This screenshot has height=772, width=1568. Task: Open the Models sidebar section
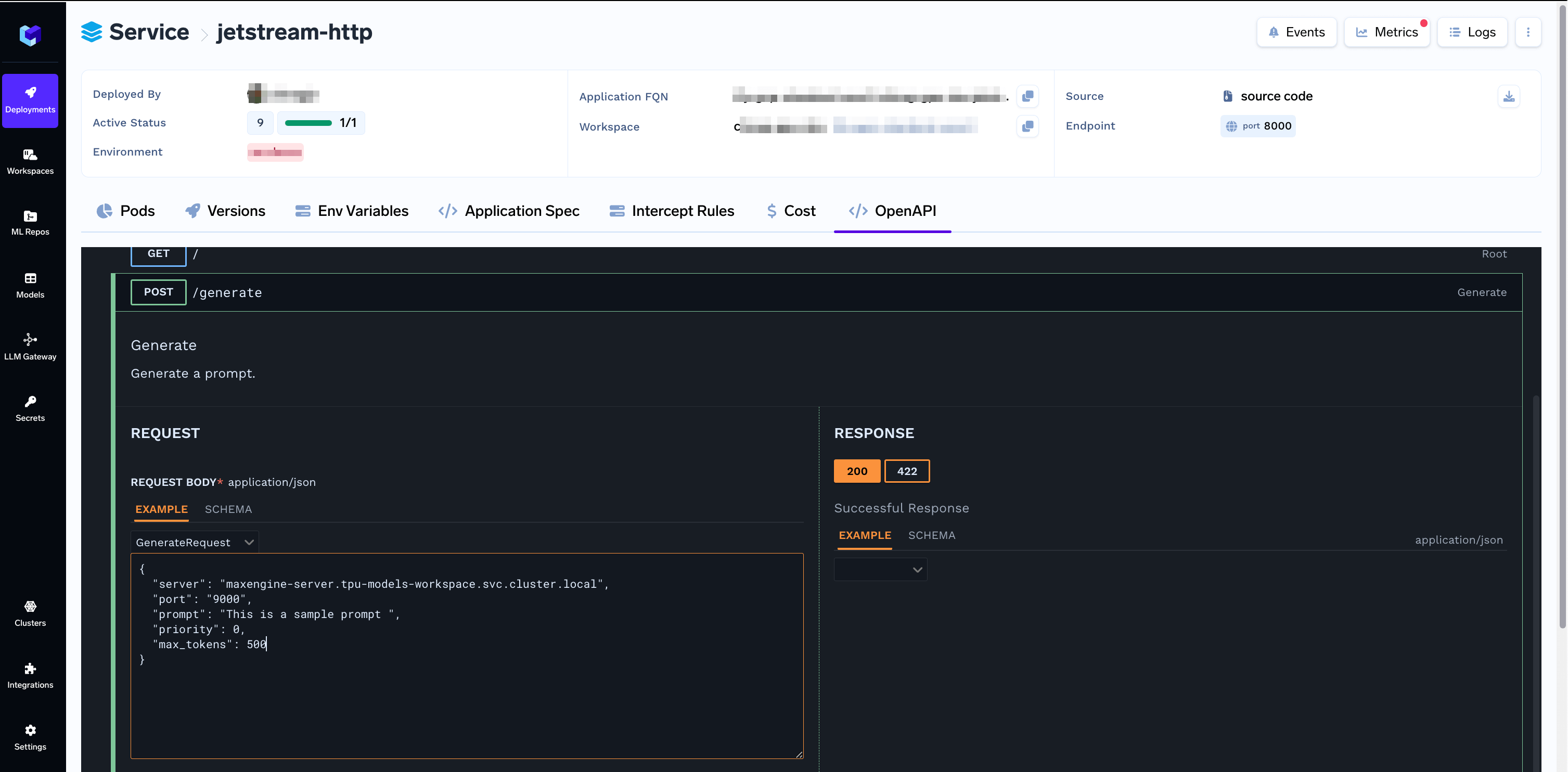tap(30, 286)
